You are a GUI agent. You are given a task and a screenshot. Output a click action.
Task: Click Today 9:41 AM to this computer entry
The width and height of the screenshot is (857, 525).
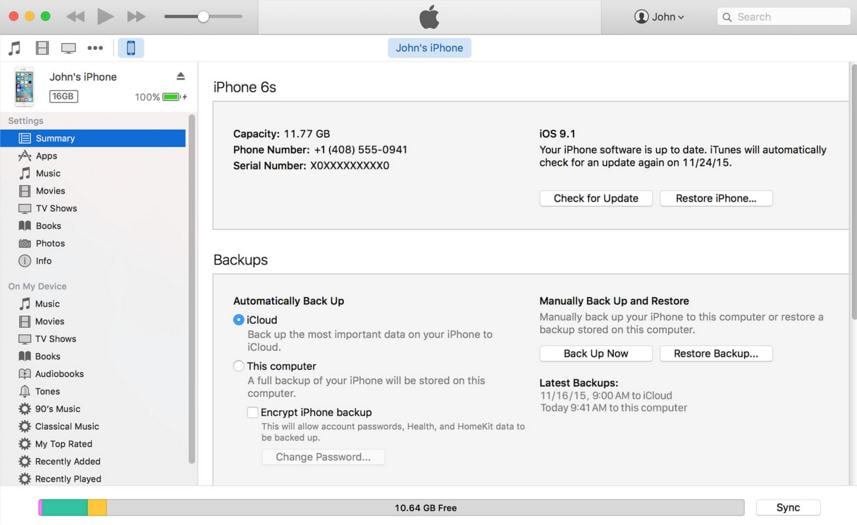pos(613,408)
